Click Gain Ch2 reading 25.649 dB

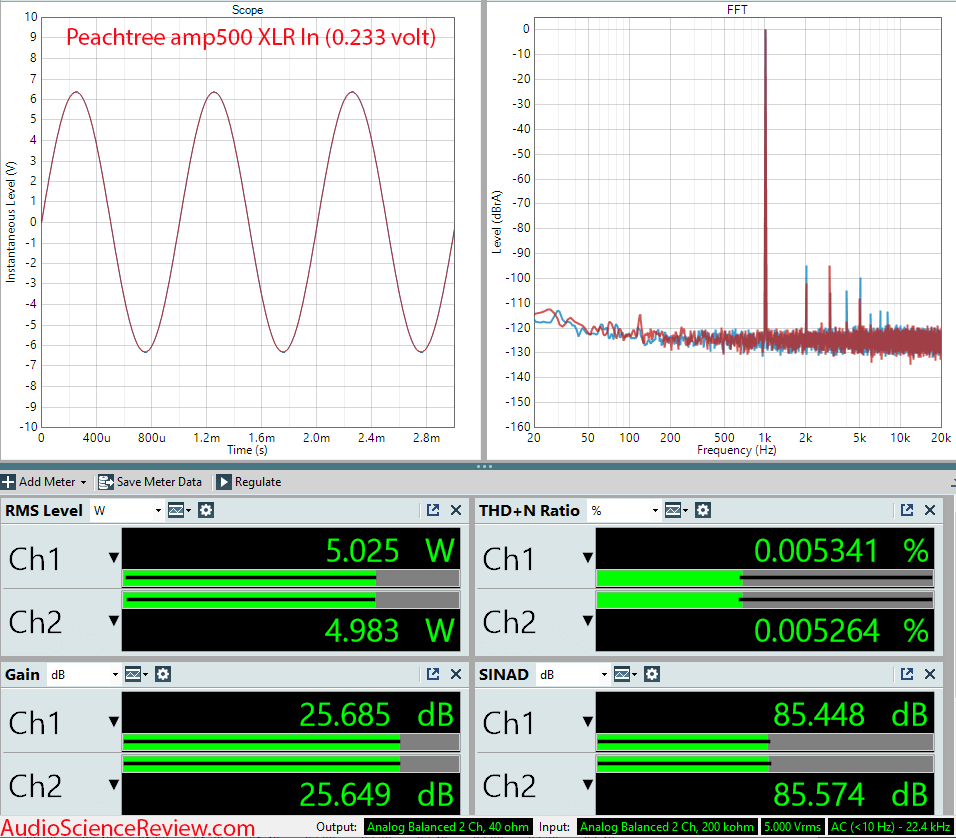click(377, 794)
